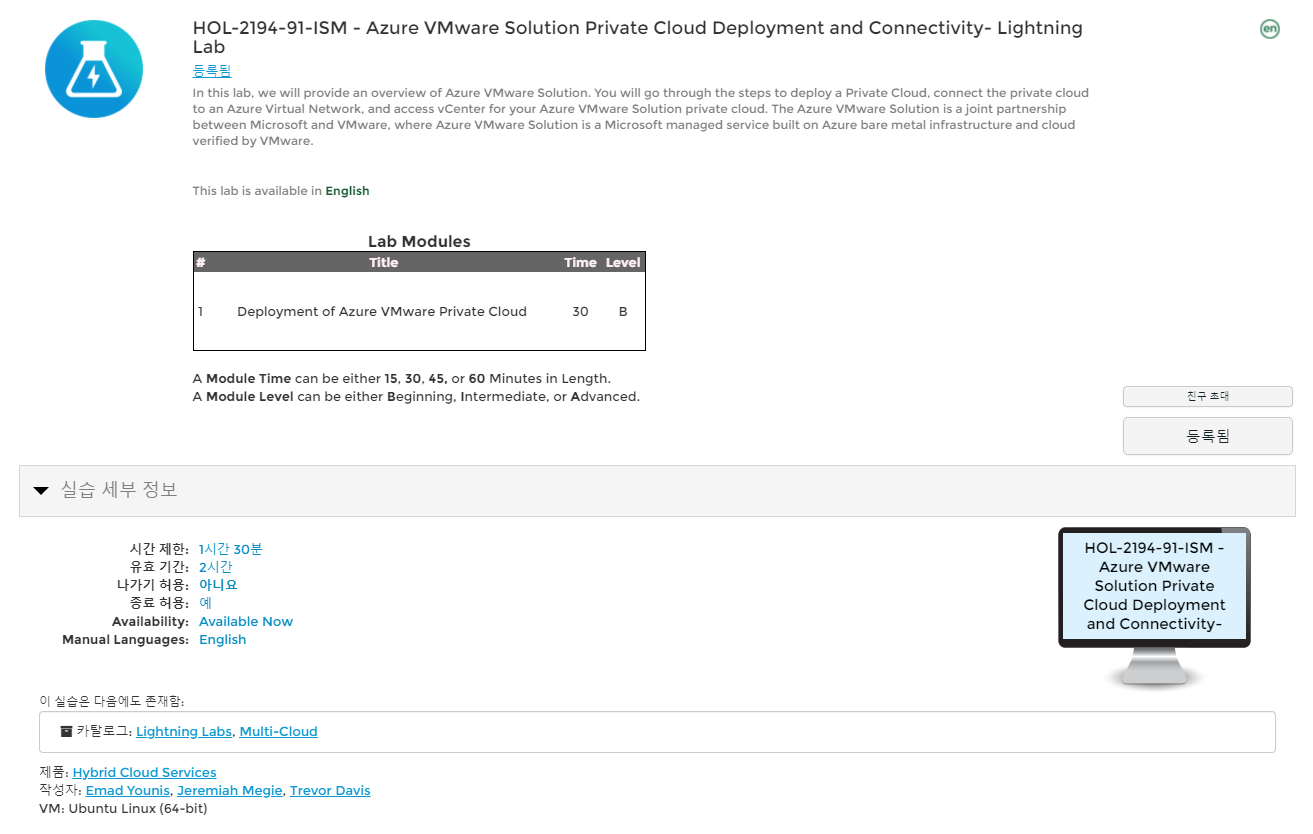Click the 1시간 30분 time limit value
This screenshot has width=1313, height=834.
(x=231, y=549)
